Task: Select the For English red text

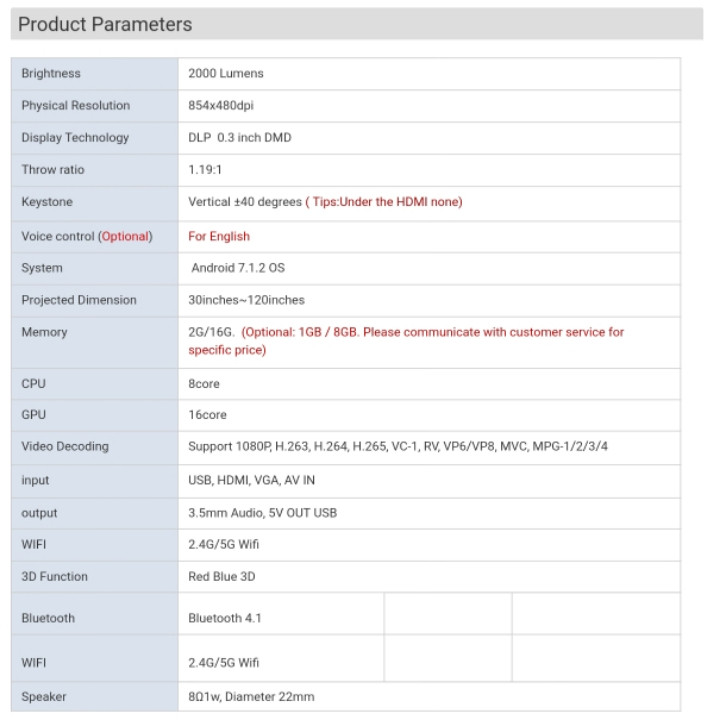Action: pos(219,236)
